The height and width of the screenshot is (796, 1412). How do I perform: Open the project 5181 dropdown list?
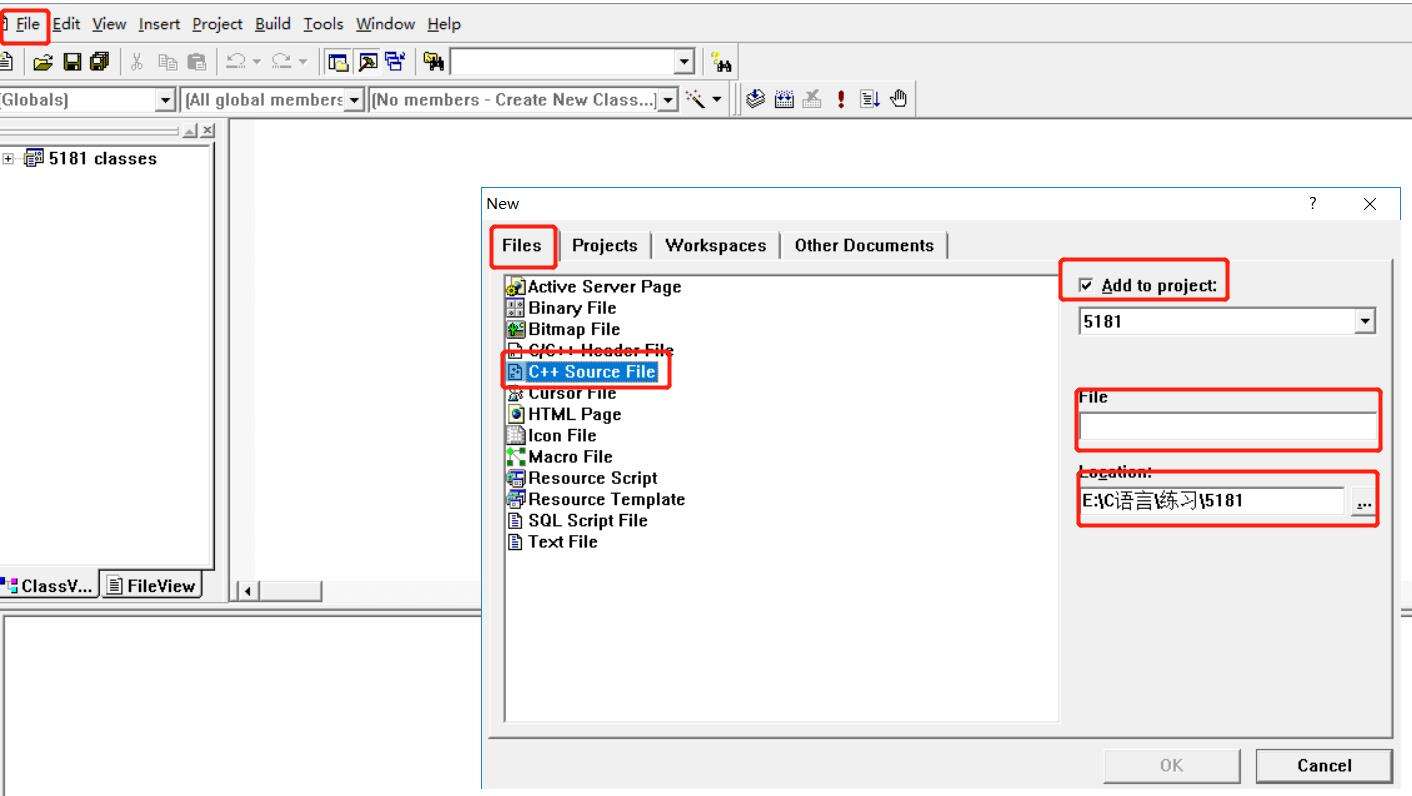click(x=1365, y=321)
